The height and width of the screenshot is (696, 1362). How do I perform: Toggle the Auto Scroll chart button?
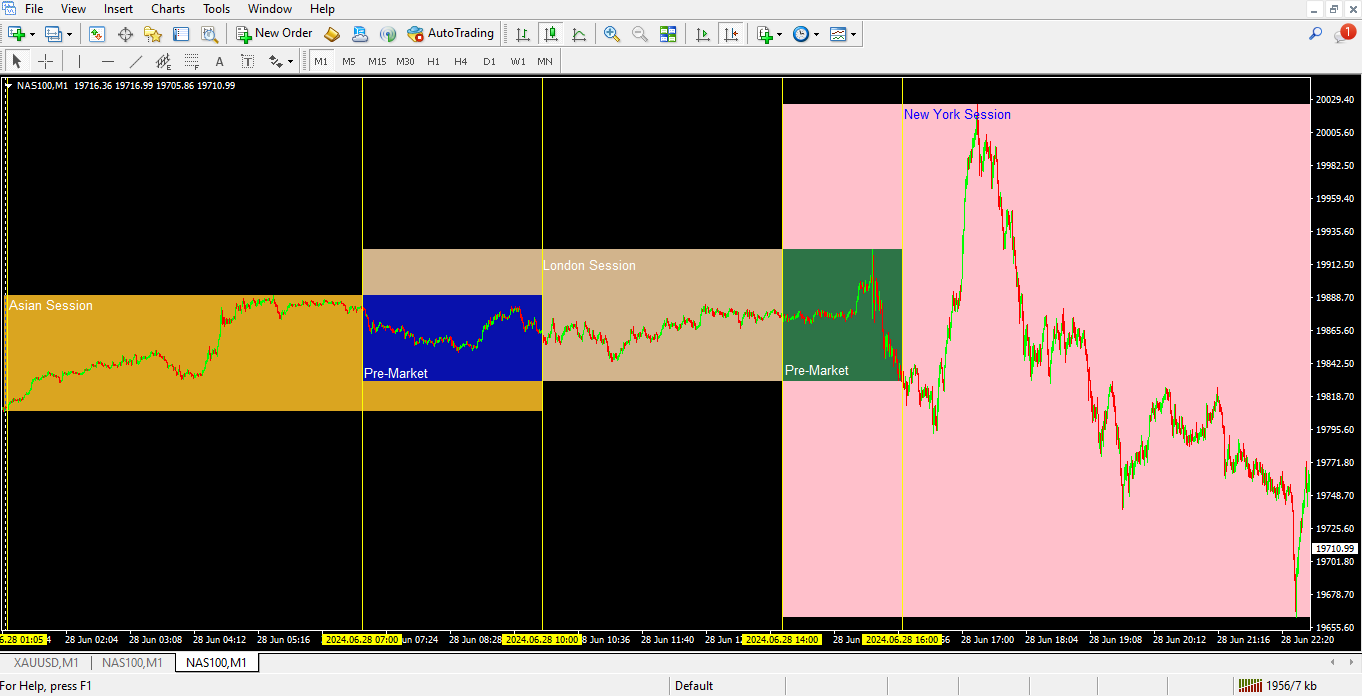703,34
